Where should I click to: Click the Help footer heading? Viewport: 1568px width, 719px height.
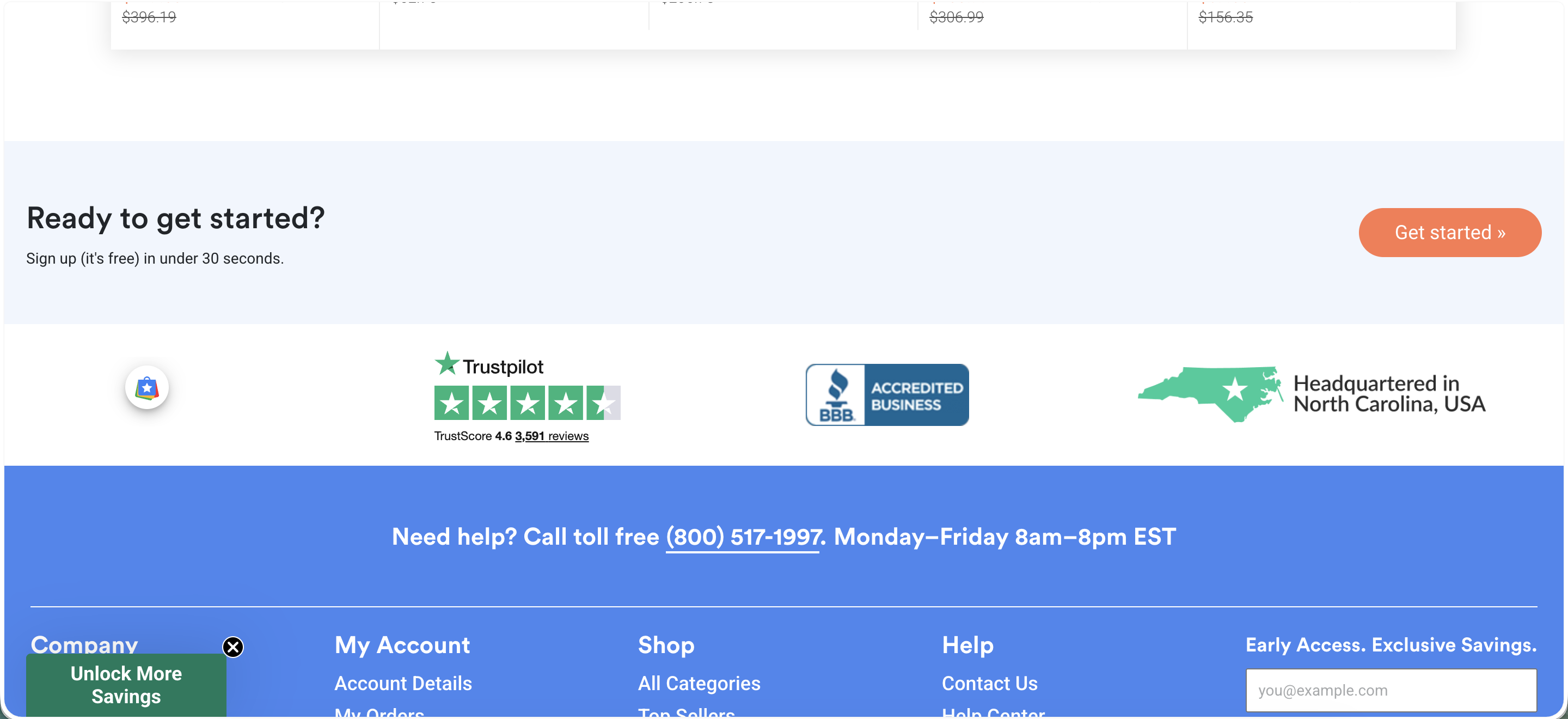967,645
